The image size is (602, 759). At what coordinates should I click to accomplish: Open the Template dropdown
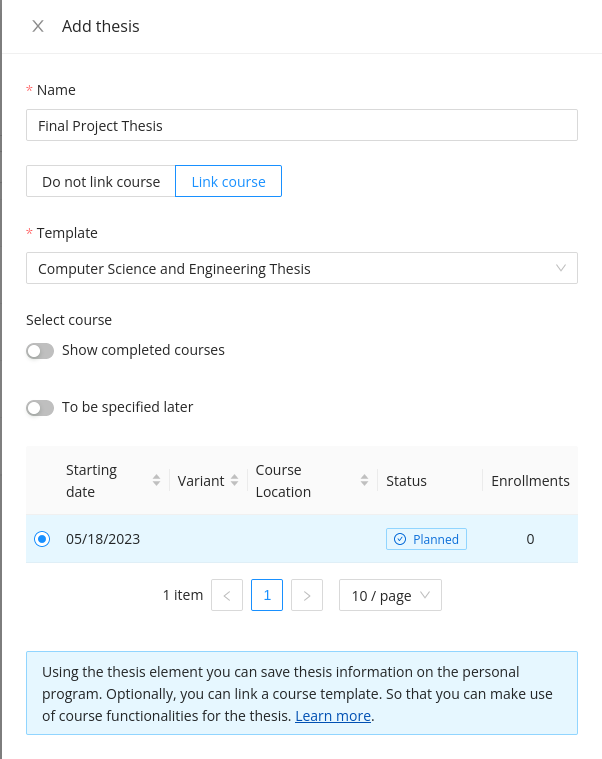click(301, 268)
